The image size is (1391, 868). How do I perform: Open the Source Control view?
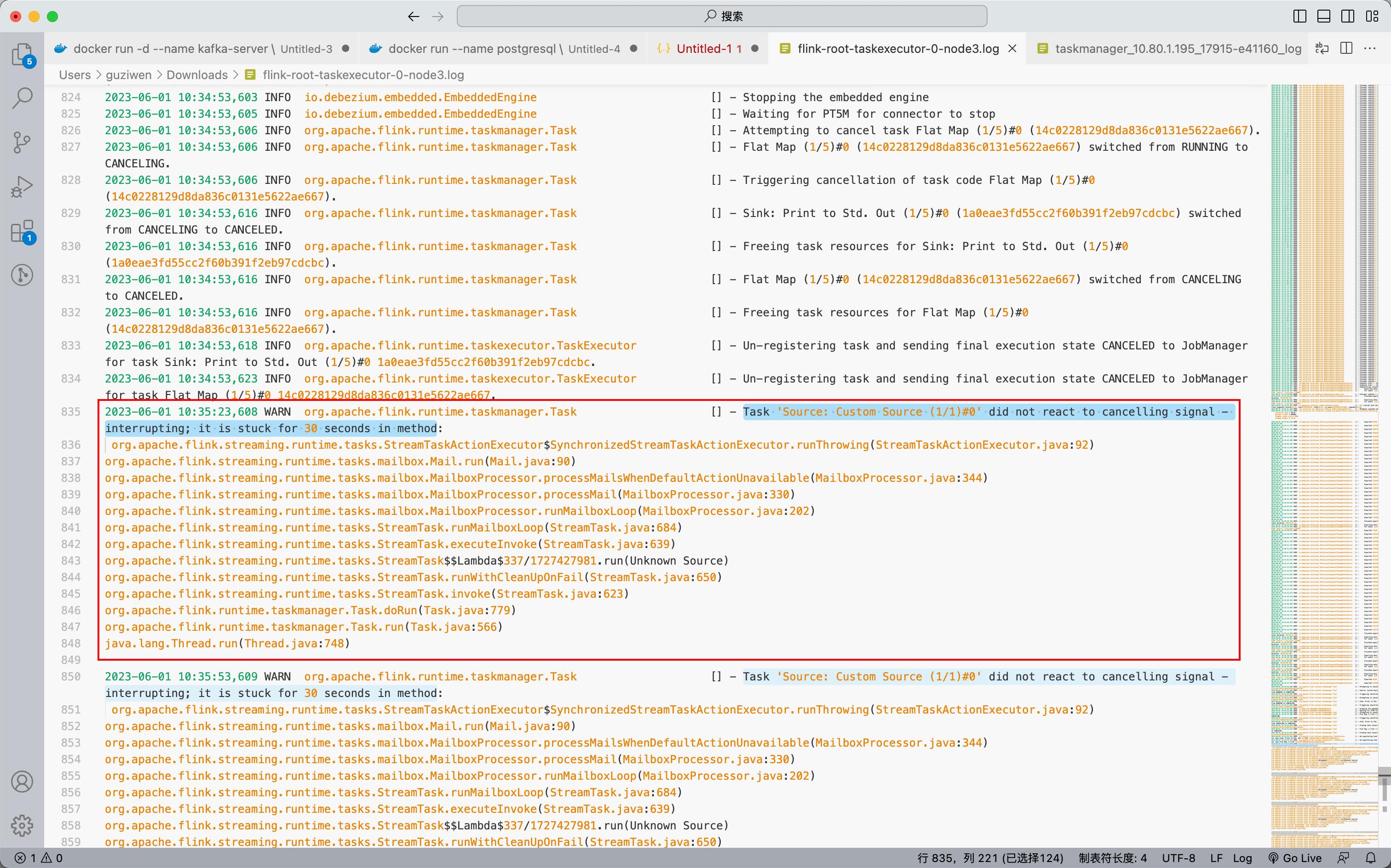pyautogui.click(x=22, y=143)
